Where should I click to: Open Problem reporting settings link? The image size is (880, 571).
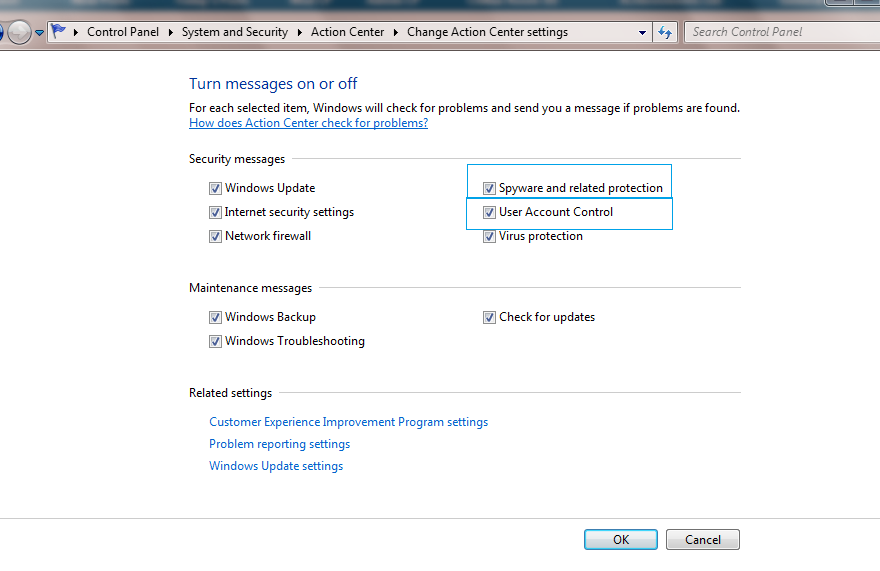[279, 444]
